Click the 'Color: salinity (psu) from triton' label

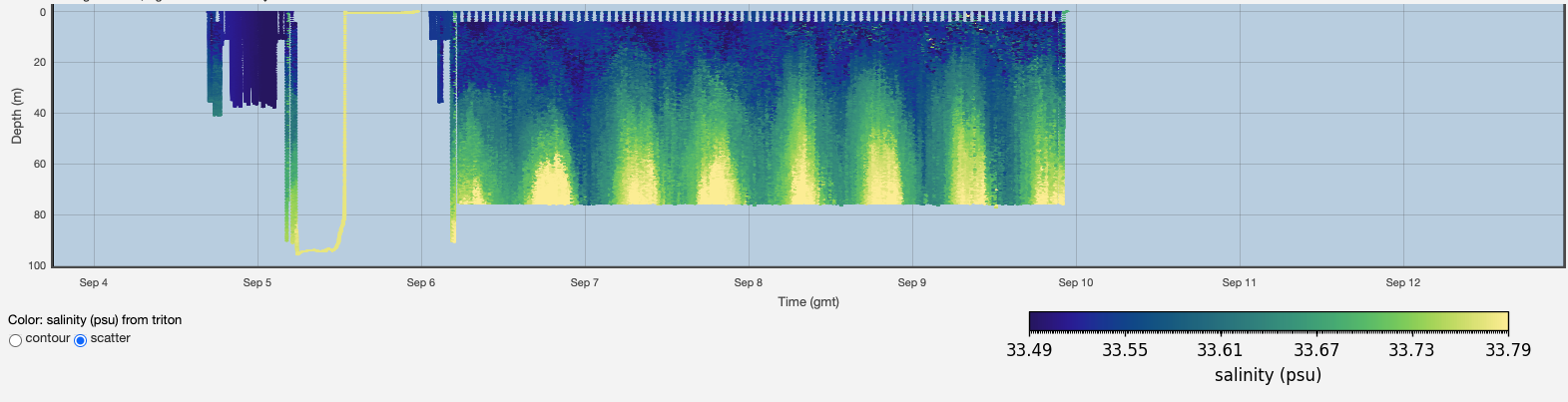coord(95,320)
